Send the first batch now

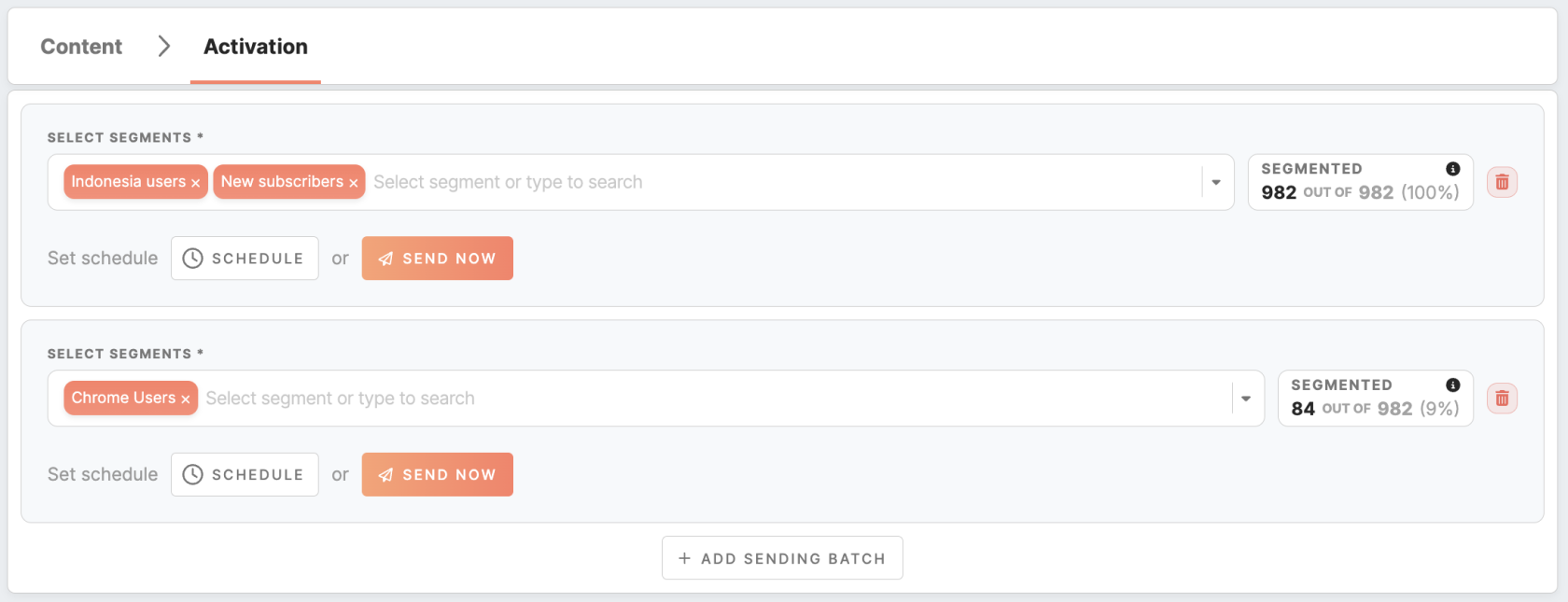pyautogui.click(x=438, y=259)
